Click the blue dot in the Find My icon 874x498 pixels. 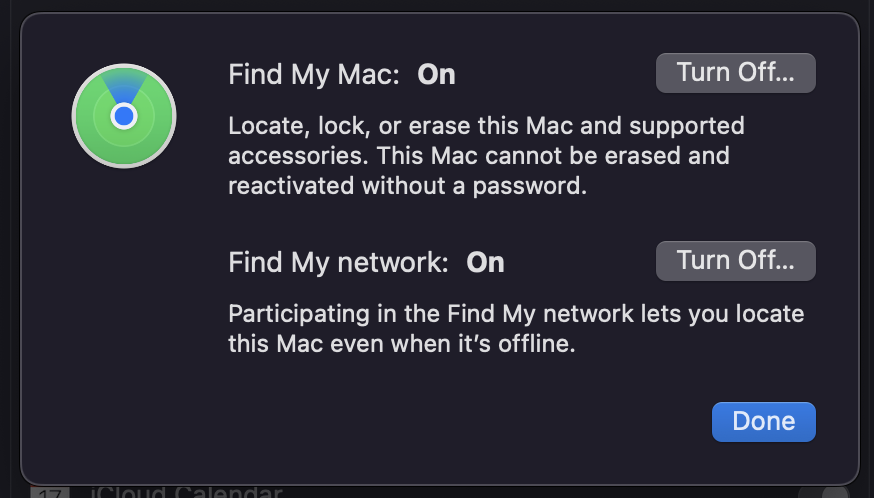(124, 117)
